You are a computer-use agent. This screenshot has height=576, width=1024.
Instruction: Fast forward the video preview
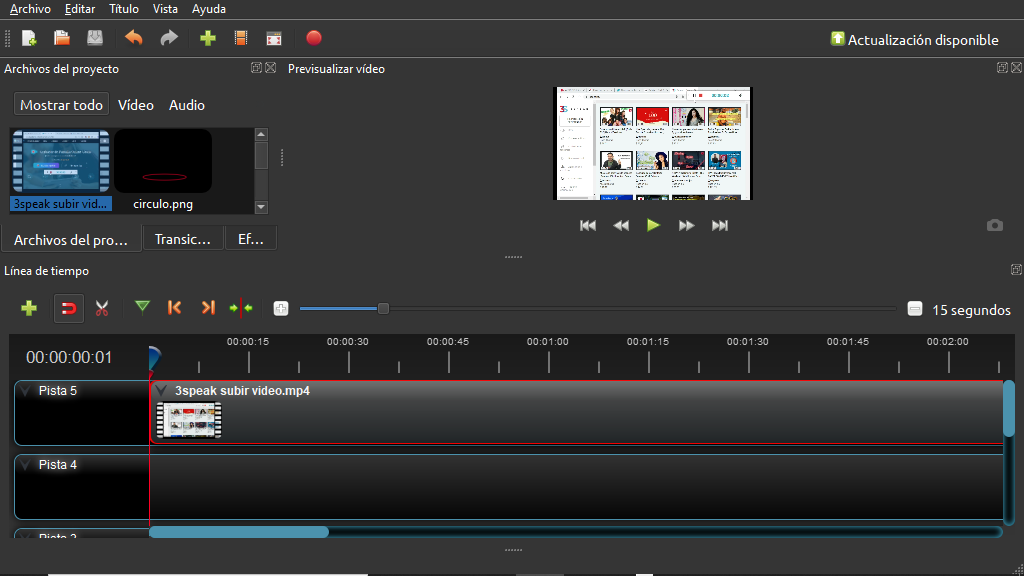[686, 225]
